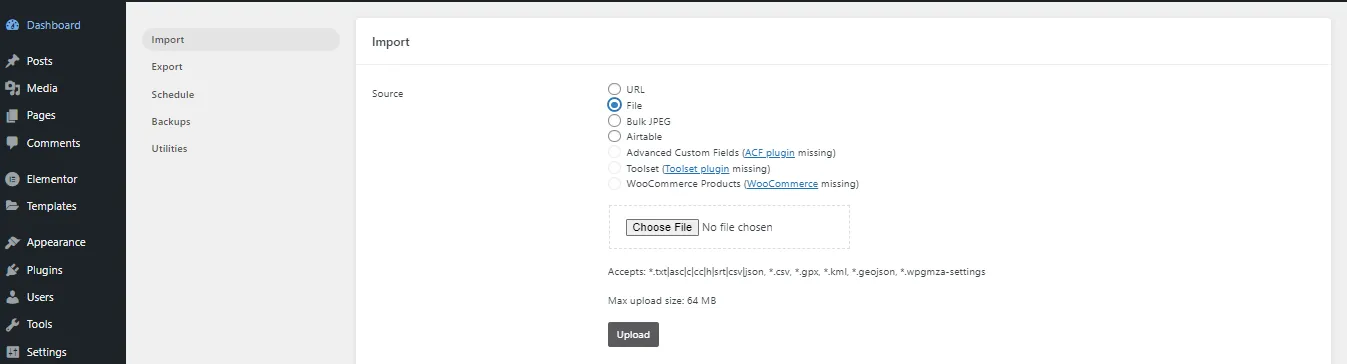Click the Upload button
1347x364 pixels.
[x=633, y=335]
